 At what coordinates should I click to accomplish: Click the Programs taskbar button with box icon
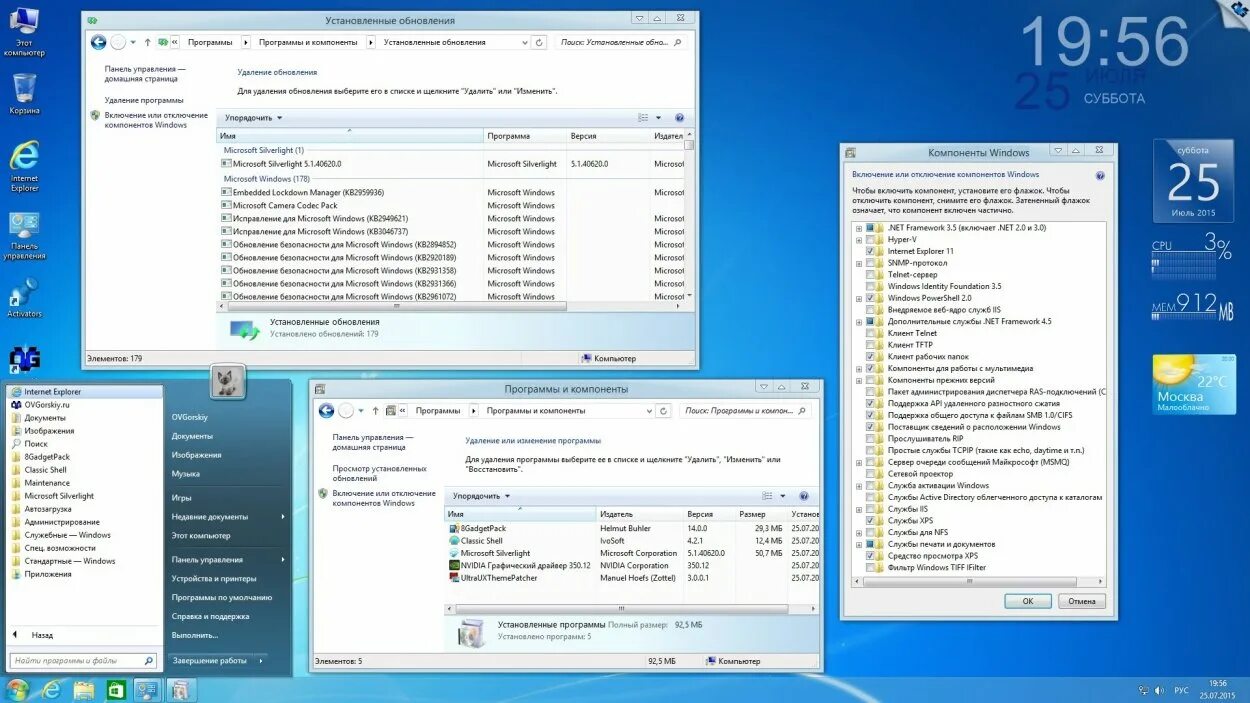point(179,690)
